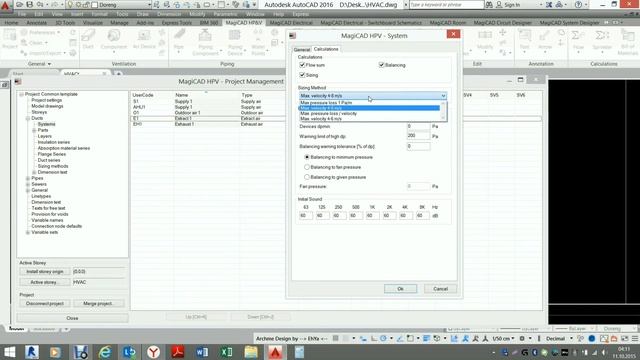Switch to the General tab in System dialog
This screenshot has height=360, width=640.
(302, 50)
